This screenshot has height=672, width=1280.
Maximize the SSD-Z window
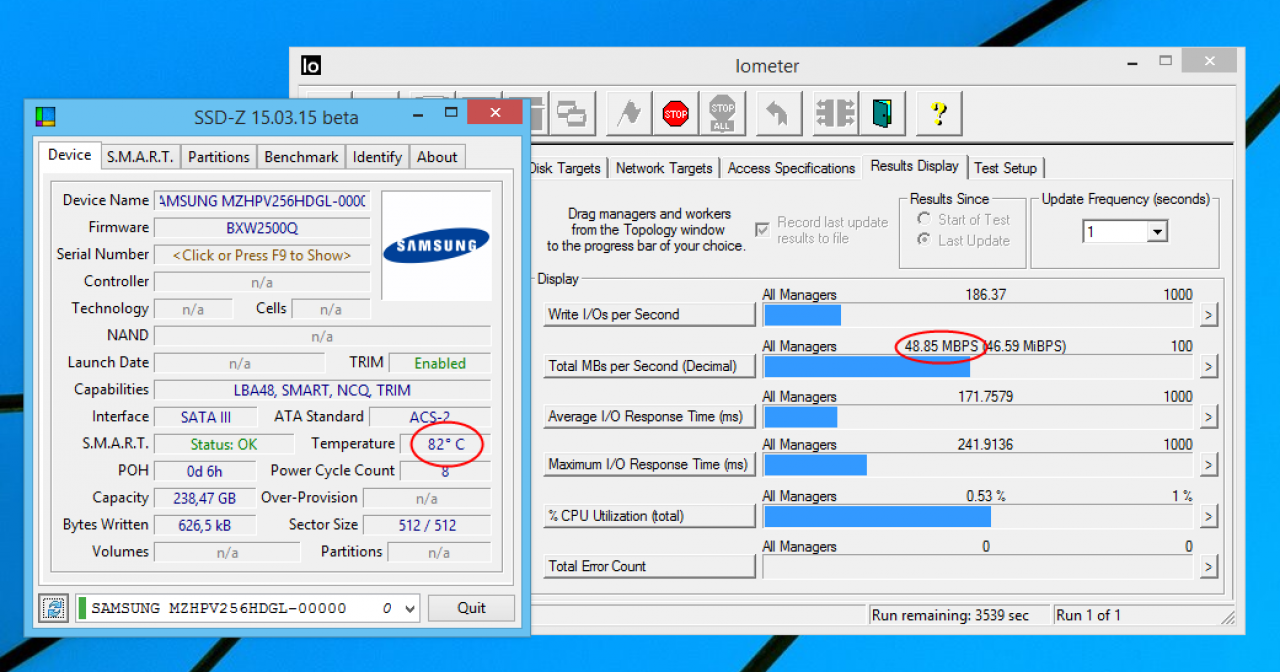point(451,113)
